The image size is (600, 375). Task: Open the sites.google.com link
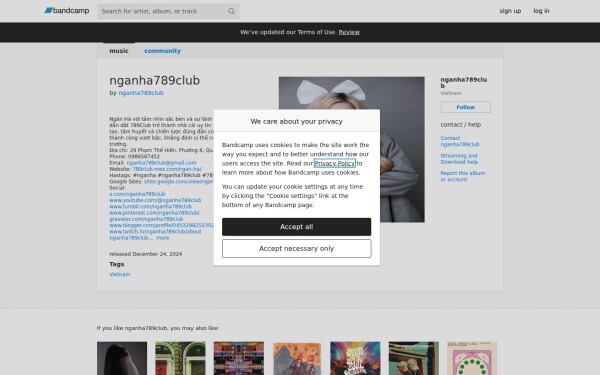(x=179, y=181)
